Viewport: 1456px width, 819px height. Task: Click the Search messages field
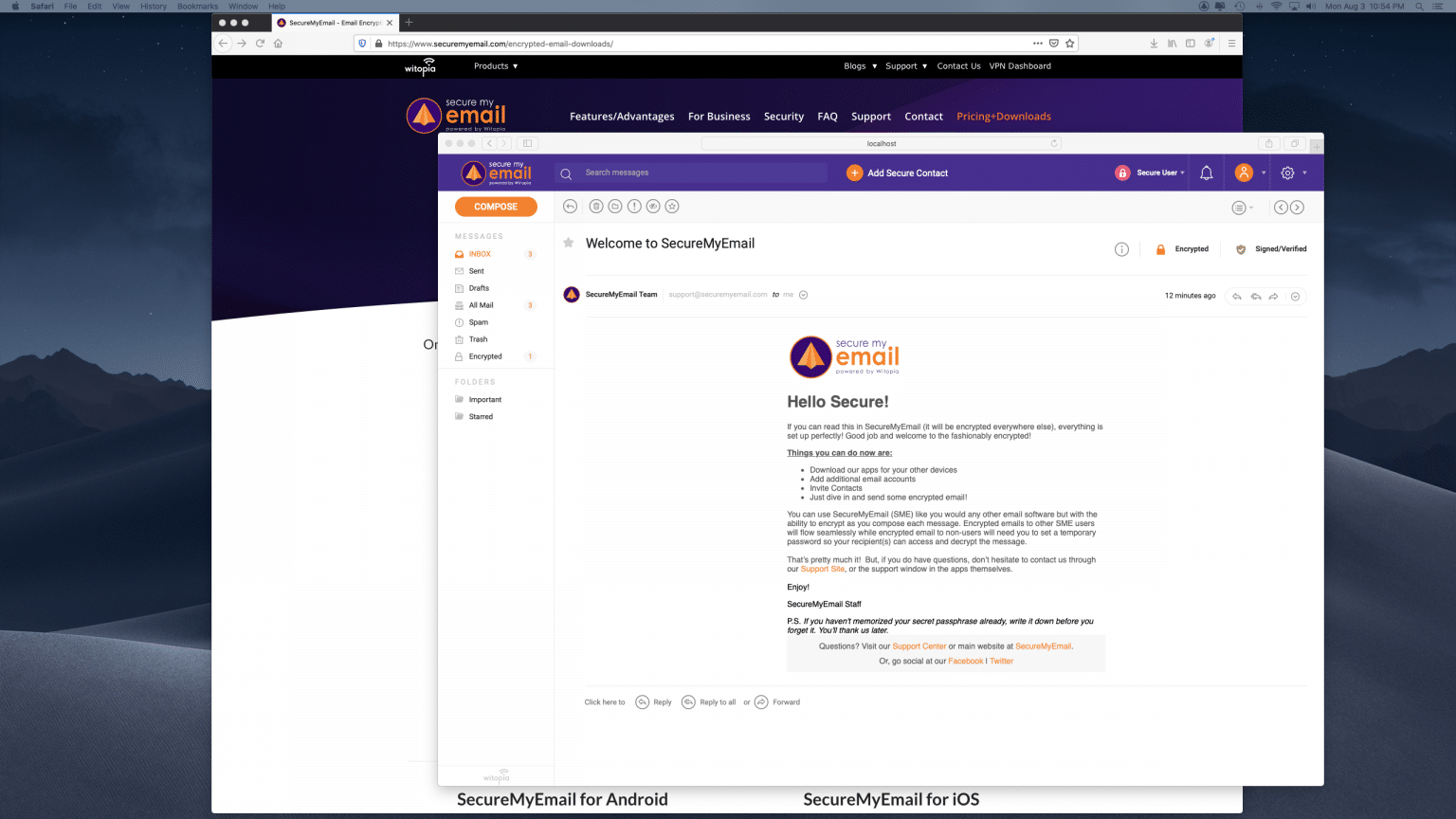701,173
